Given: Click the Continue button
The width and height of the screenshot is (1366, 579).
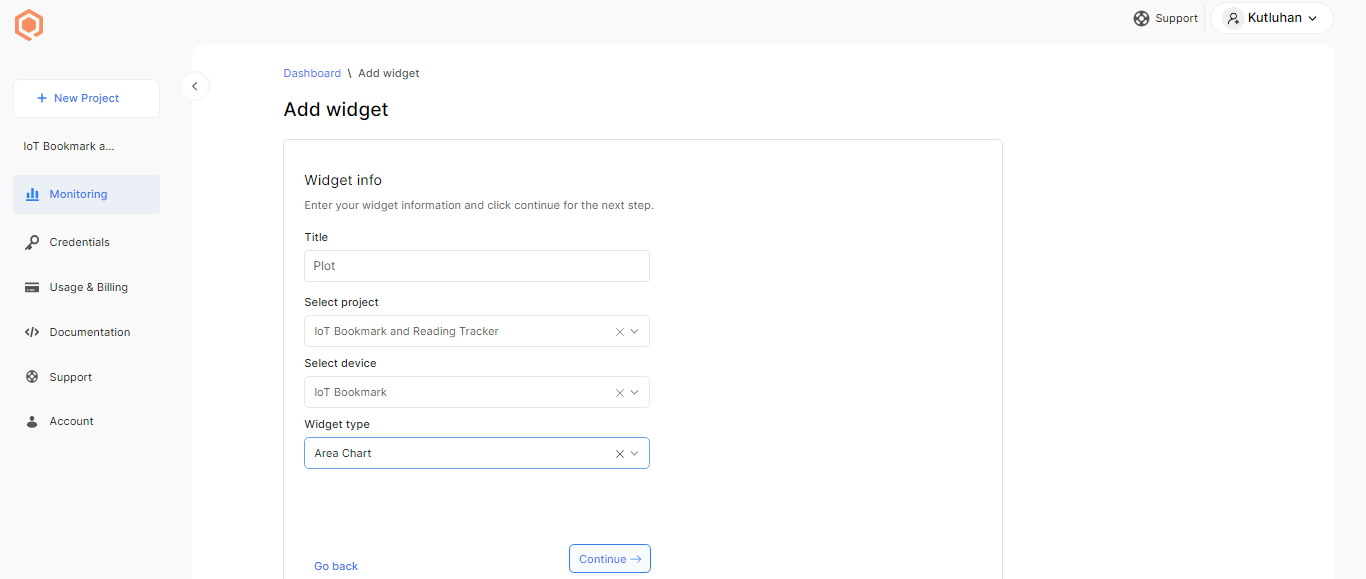Looking at the screenshot, I should (609, 559).
